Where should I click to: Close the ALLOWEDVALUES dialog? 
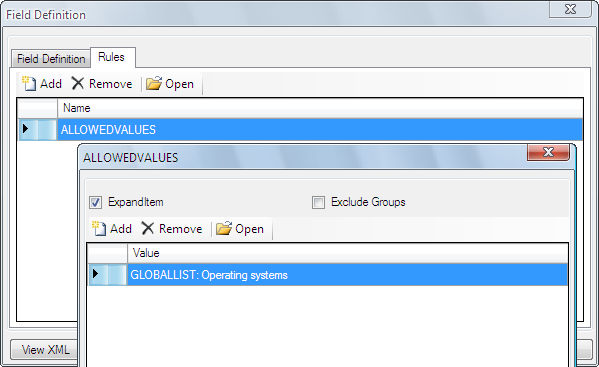548,152
